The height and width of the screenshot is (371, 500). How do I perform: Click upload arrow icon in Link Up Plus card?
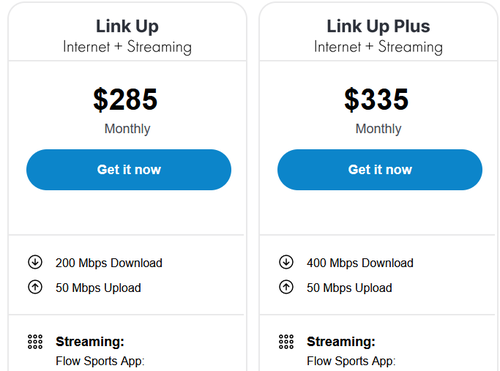pos(286,287)
